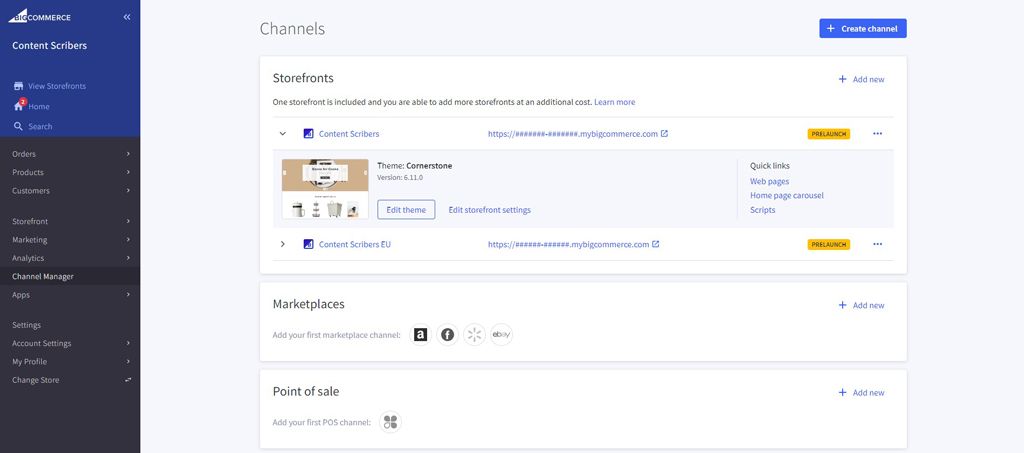The image size is (1024, 453).
Task: Open Content Scribers EU mybigcommerce.com URL
Action: point(568,244)
